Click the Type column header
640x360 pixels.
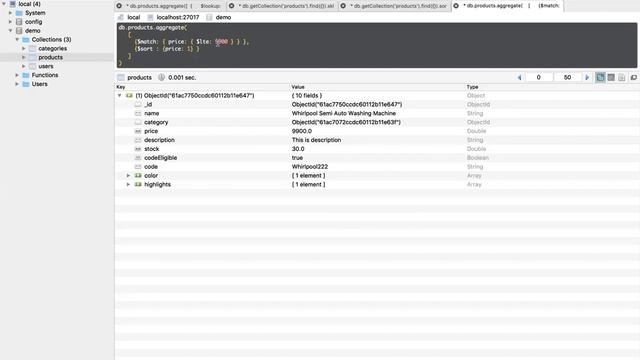[x=472, y=87]
